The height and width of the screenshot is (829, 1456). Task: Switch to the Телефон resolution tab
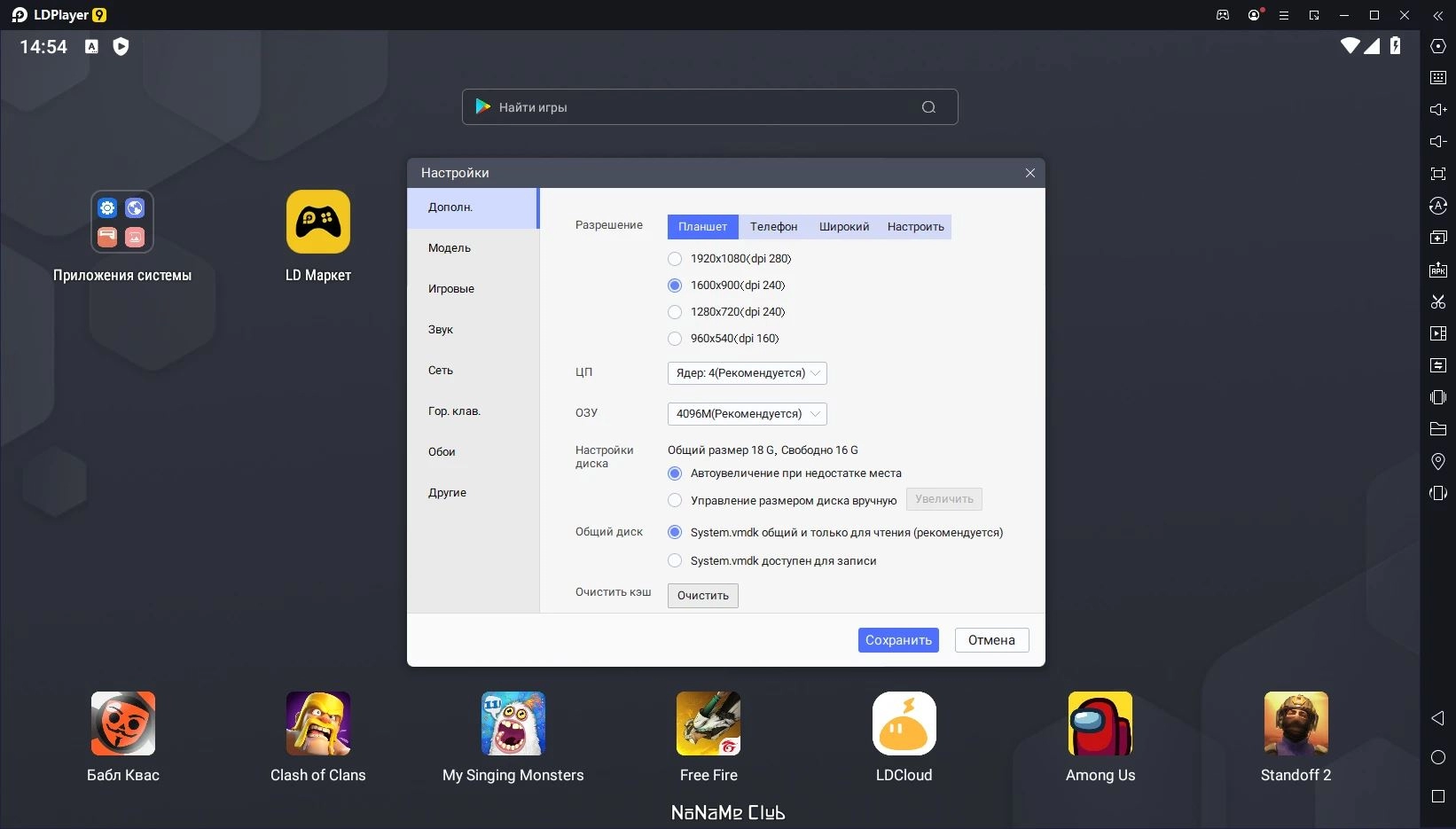[x=773, y=227]
